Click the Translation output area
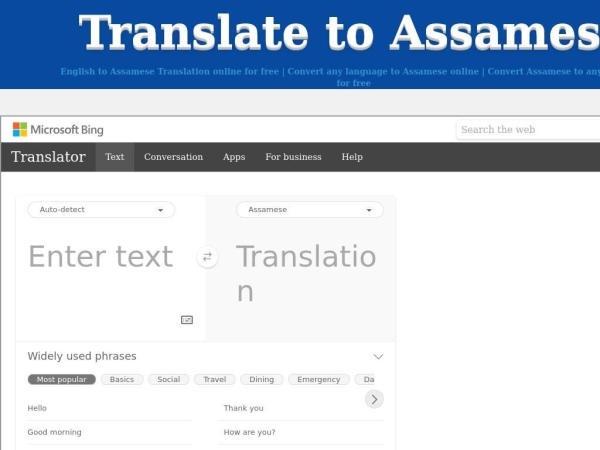600x450 pixels. [x=306, y=273]
